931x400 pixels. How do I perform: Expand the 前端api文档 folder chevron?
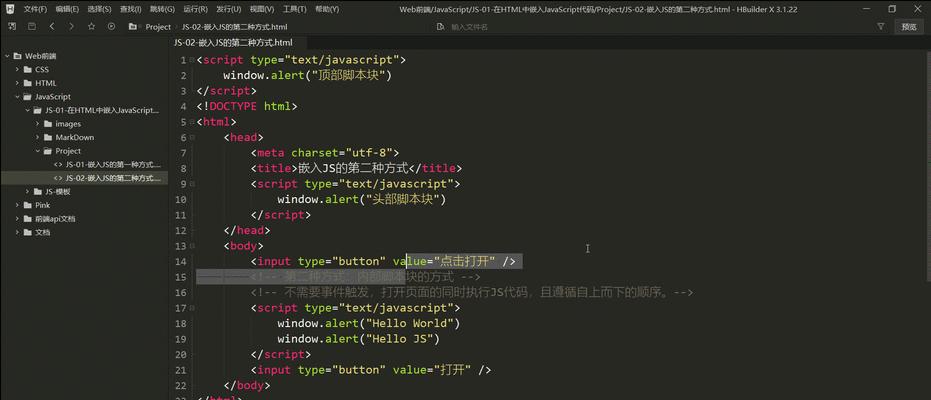[x=17, y=219]
